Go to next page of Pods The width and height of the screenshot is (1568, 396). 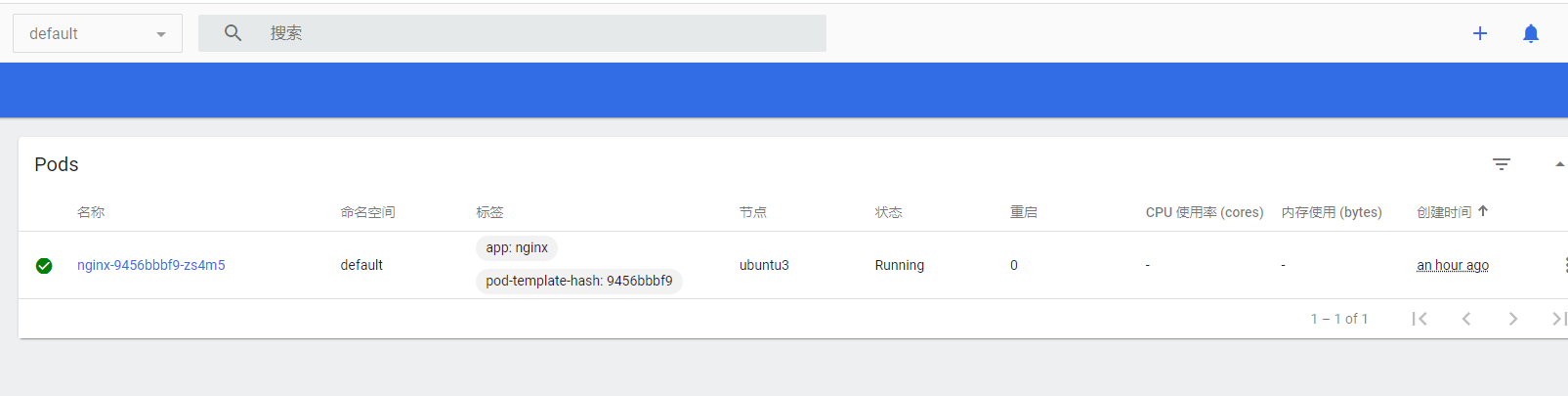pos(1513,319)
